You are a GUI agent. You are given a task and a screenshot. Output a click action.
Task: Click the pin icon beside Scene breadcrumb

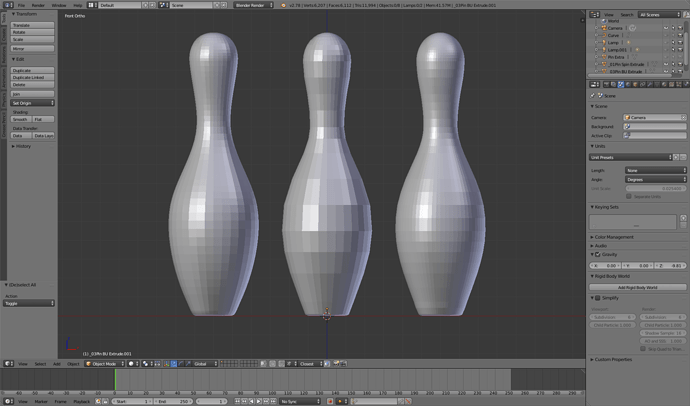[x=593, y=95]
